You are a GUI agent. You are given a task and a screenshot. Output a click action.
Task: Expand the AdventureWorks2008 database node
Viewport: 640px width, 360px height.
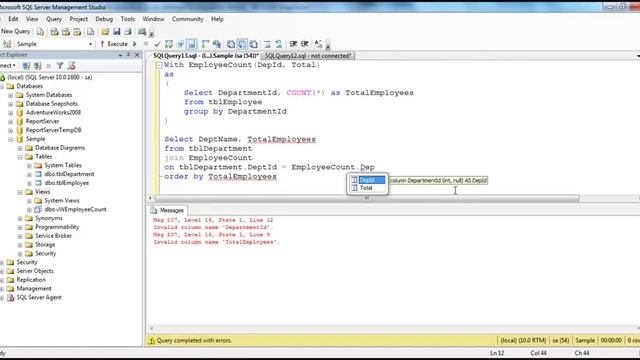11,113
